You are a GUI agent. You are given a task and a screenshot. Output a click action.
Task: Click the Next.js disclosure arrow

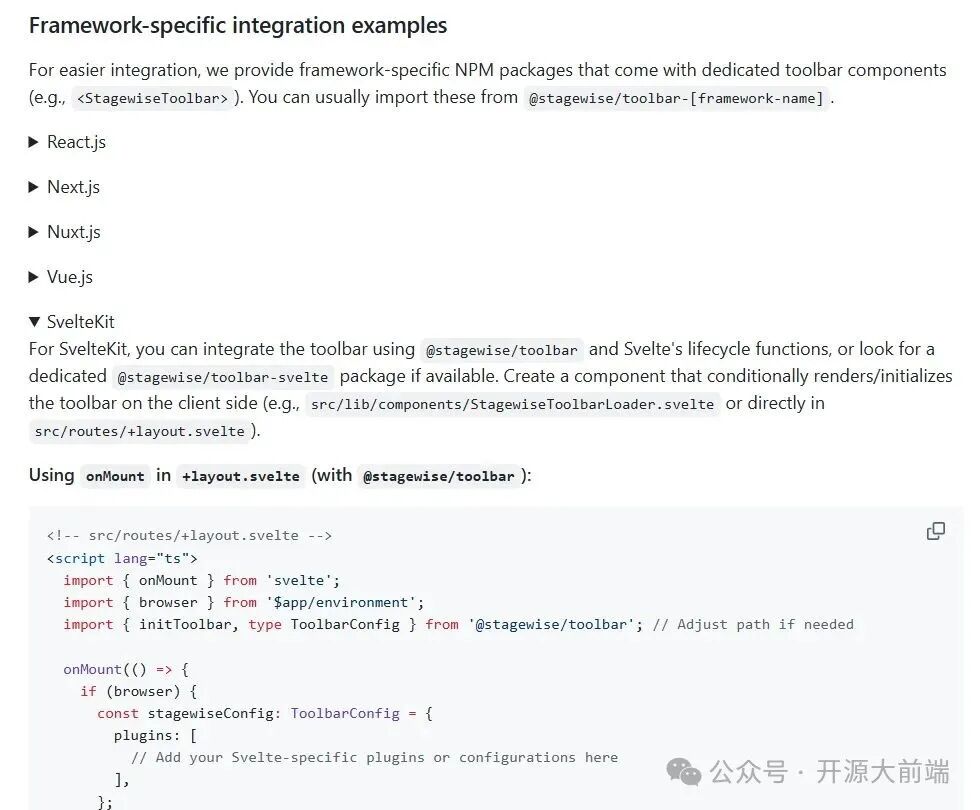pos(33,187)
